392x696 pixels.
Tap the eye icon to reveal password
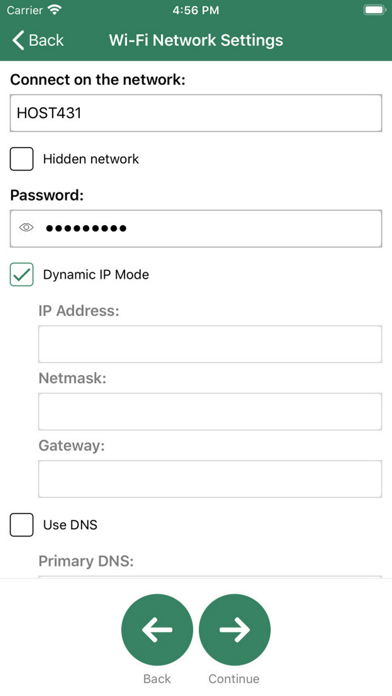click(x=26, y=228)
